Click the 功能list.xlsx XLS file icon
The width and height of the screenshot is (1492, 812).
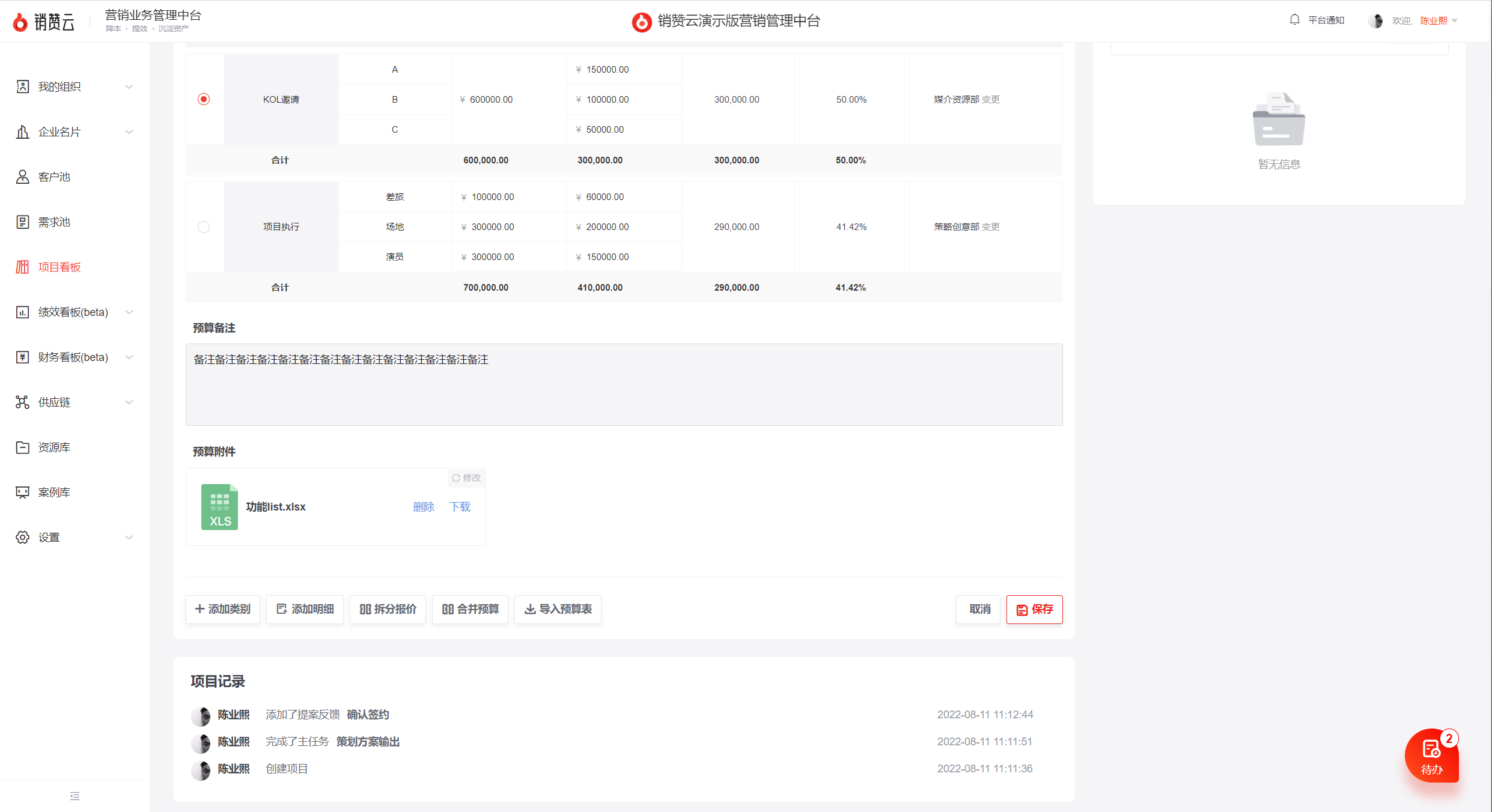click(x=219, y=507)
